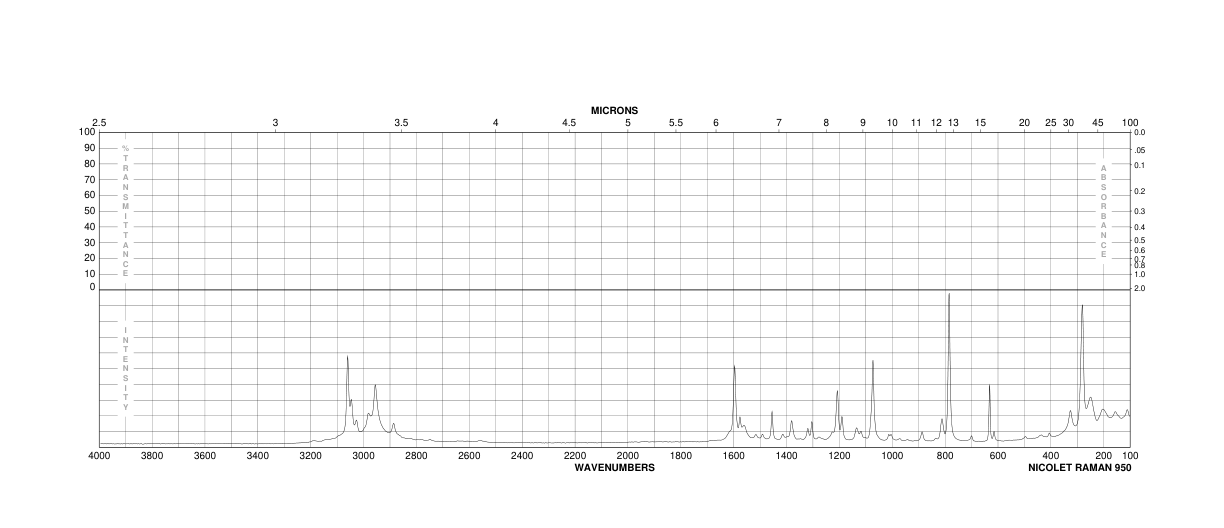Click the 15 microns tick label
Viewport: 1224px width, 528px height.
tap(981, 123)
